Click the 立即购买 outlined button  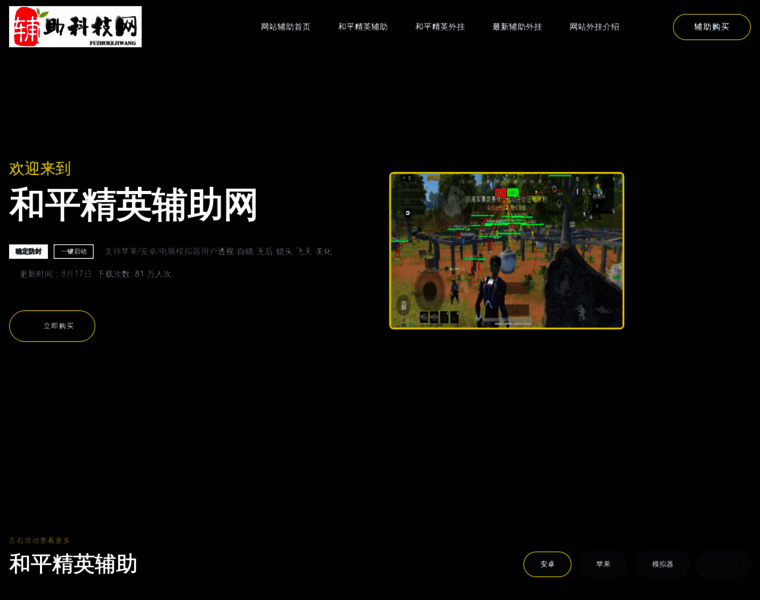[x=52, y=326]
